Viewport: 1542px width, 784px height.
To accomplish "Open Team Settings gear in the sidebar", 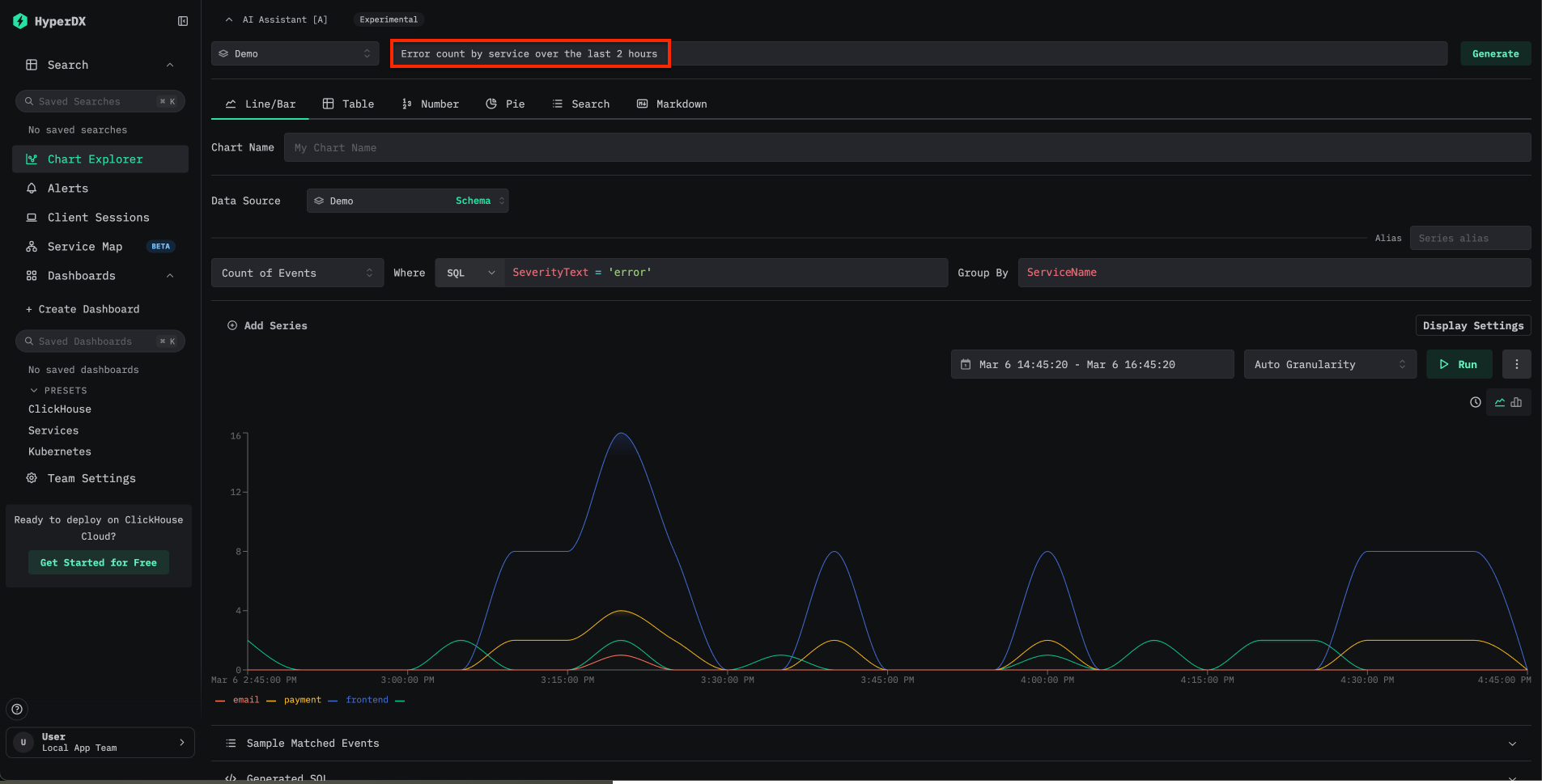I will (91, 478).
